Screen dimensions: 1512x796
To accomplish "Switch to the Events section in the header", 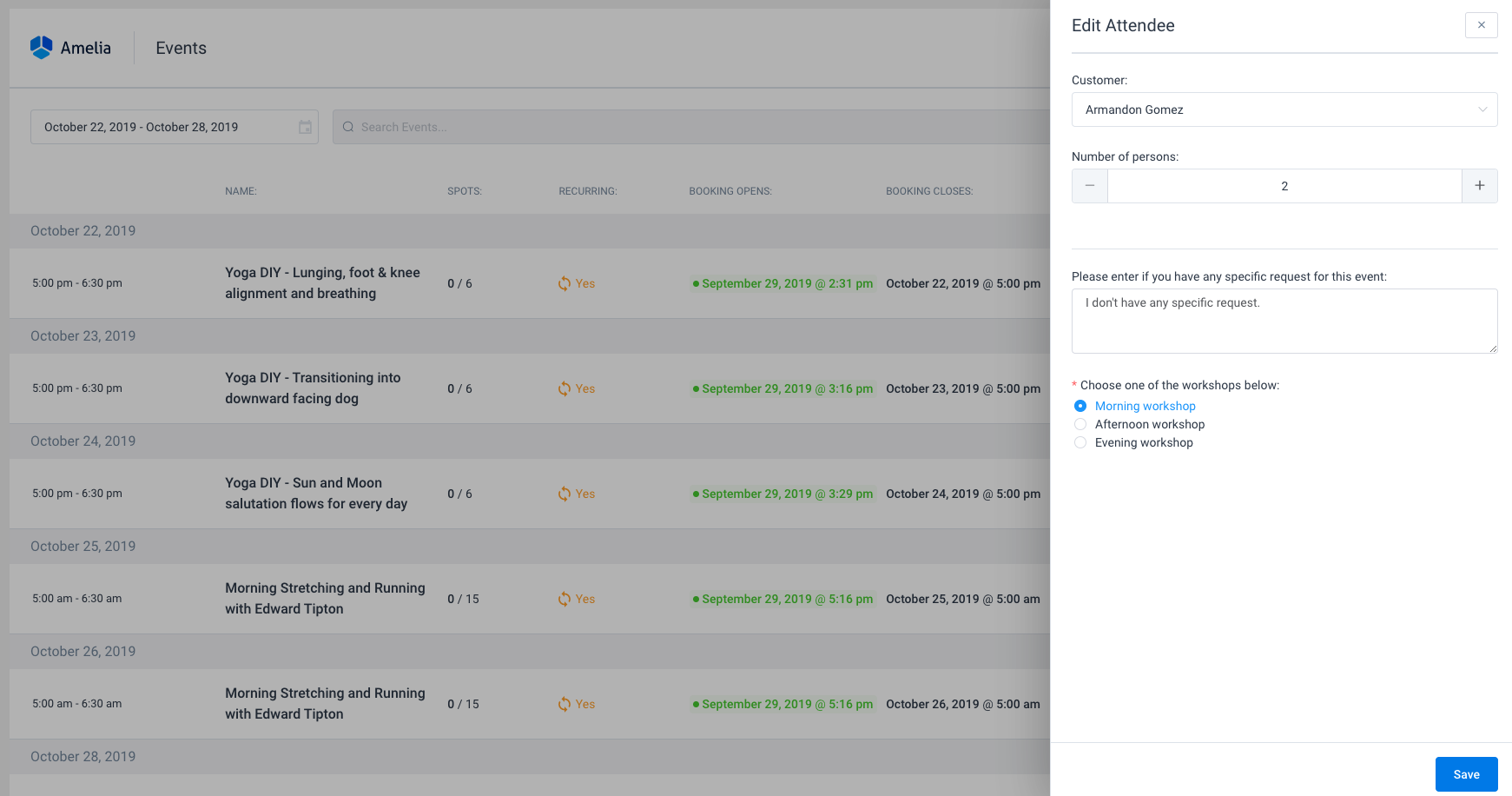I will tap(181, 48).
